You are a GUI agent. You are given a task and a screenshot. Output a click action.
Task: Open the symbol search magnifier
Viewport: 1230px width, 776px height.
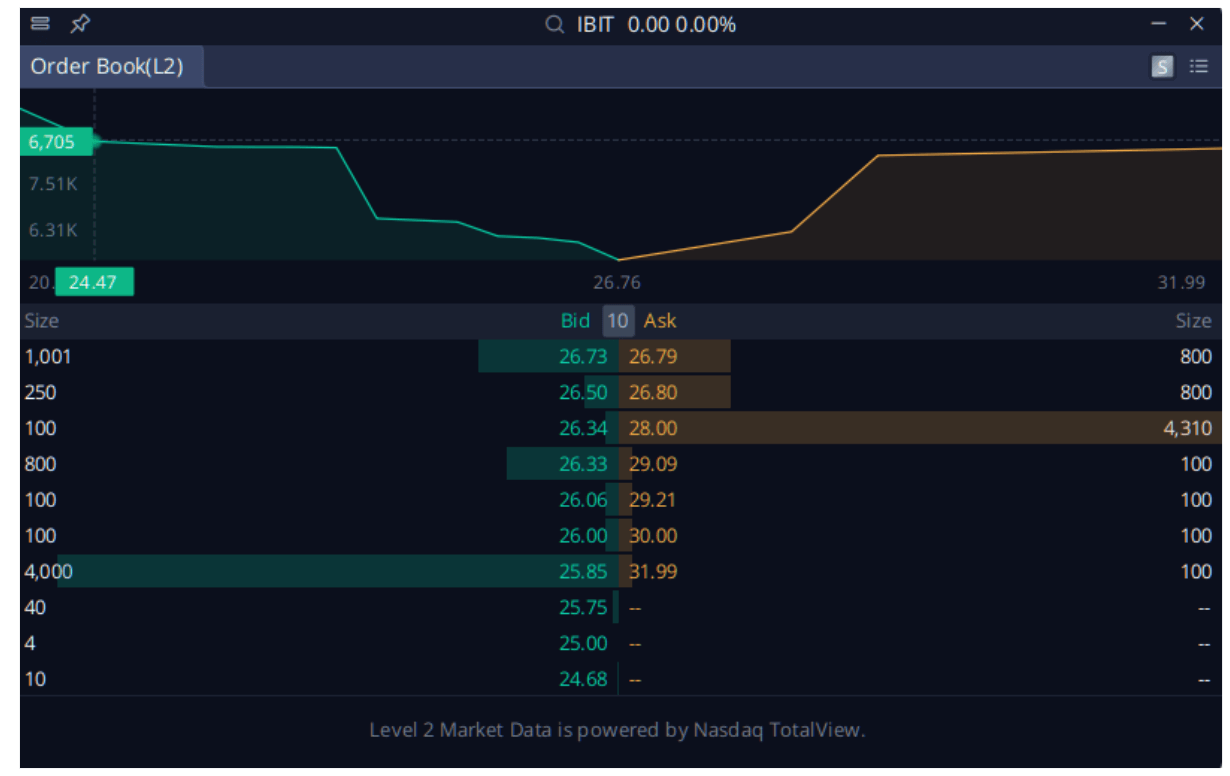(553, 23)
